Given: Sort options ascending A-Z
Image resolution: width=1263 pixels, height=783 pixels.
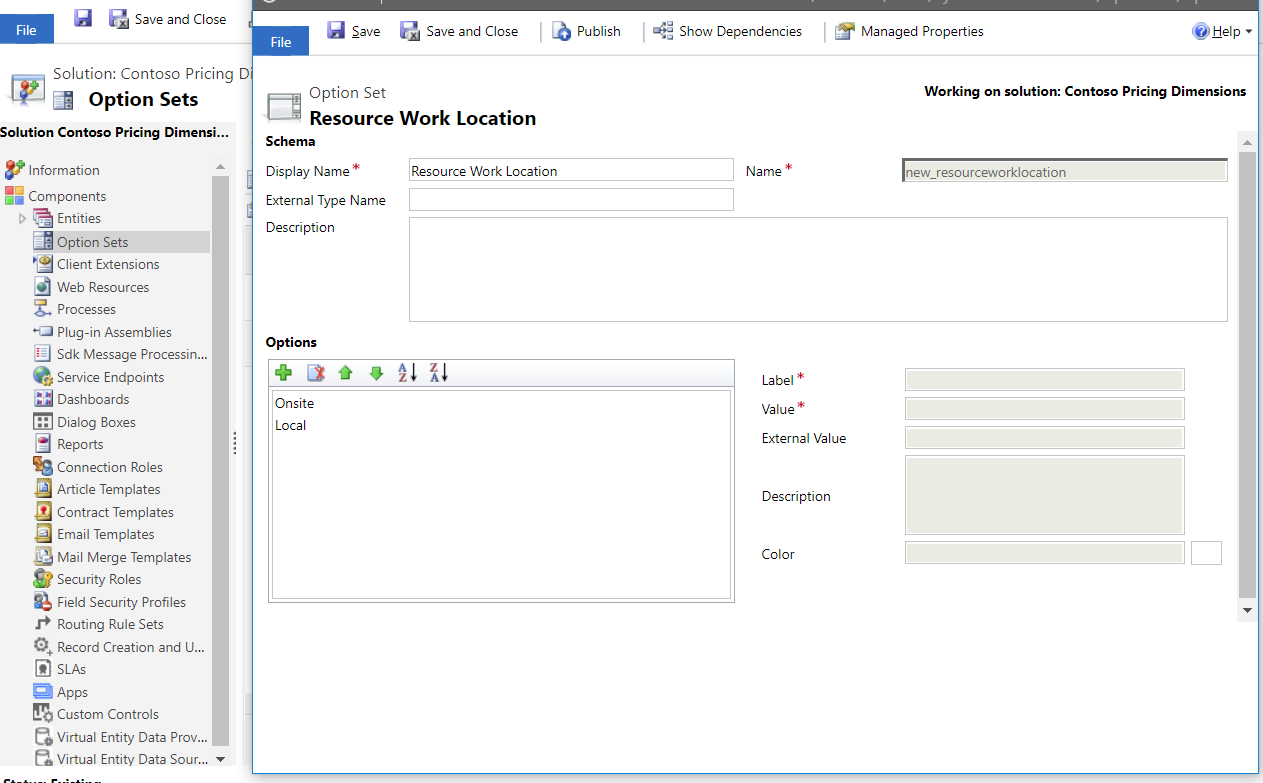Looking at the screenshot, I should click(407, 373).
